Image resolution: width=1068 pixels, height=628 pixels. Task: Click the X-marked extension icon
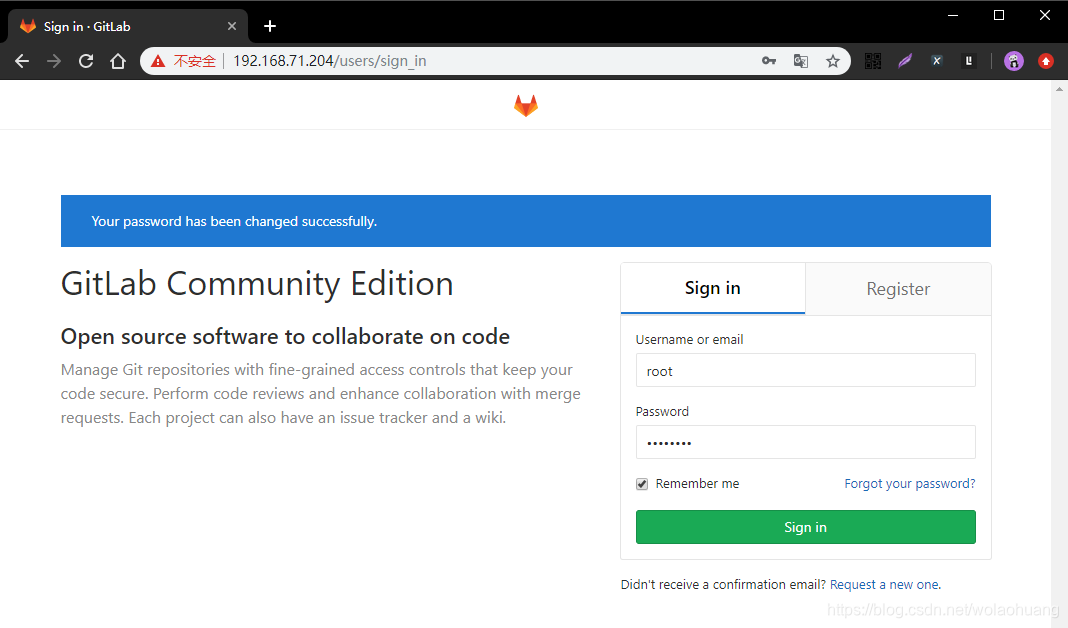tap(937, 61)
